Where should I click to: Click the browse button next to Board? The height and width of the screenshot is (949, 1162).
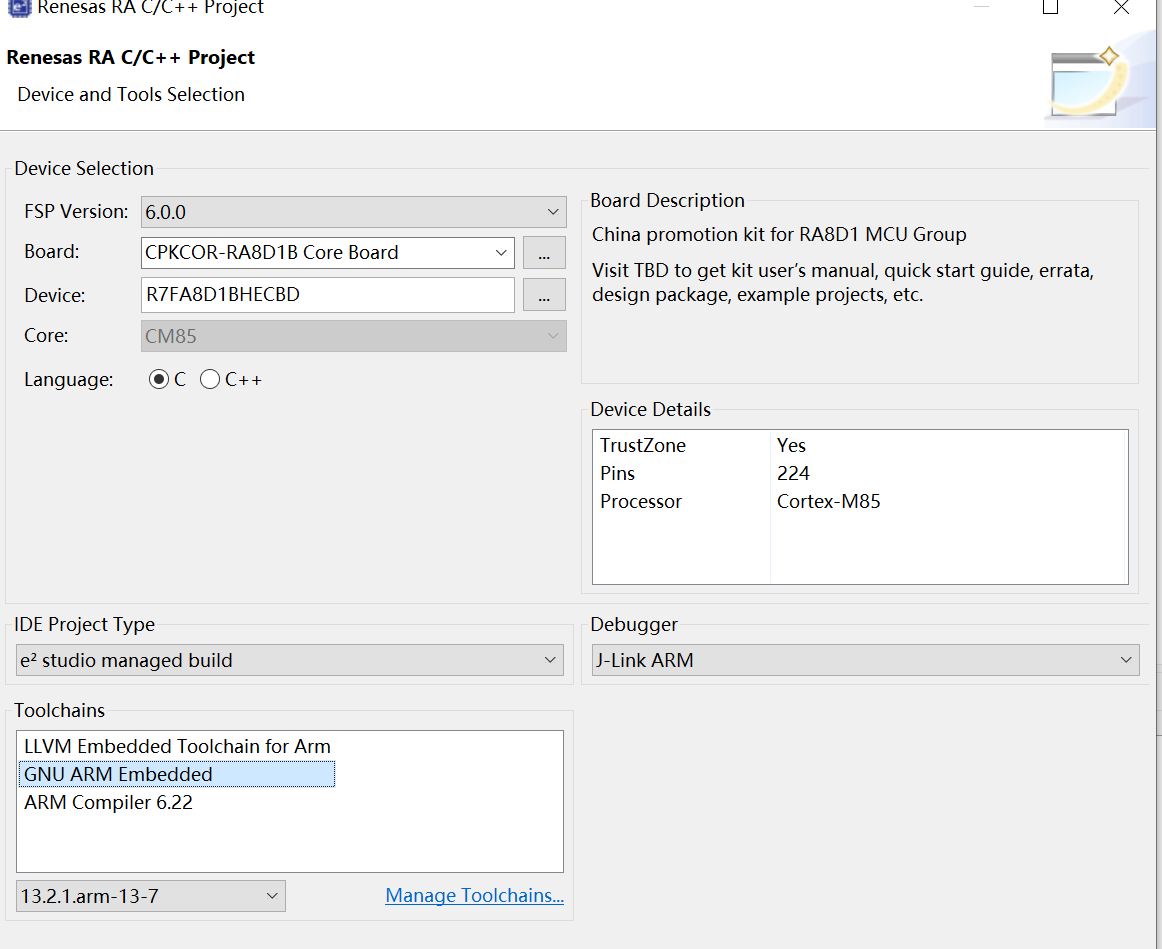[x=544, y=253]
